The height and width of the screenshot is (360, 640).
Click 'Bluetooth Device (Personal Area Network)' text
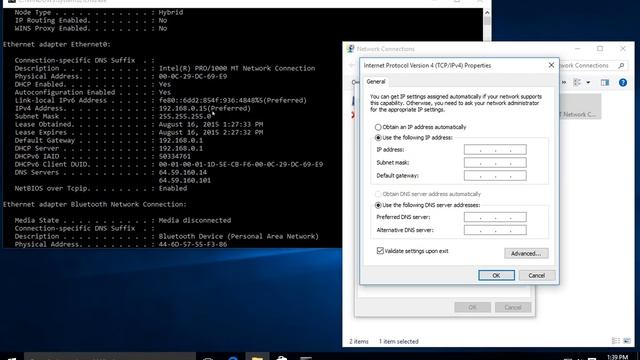[239, 236]
